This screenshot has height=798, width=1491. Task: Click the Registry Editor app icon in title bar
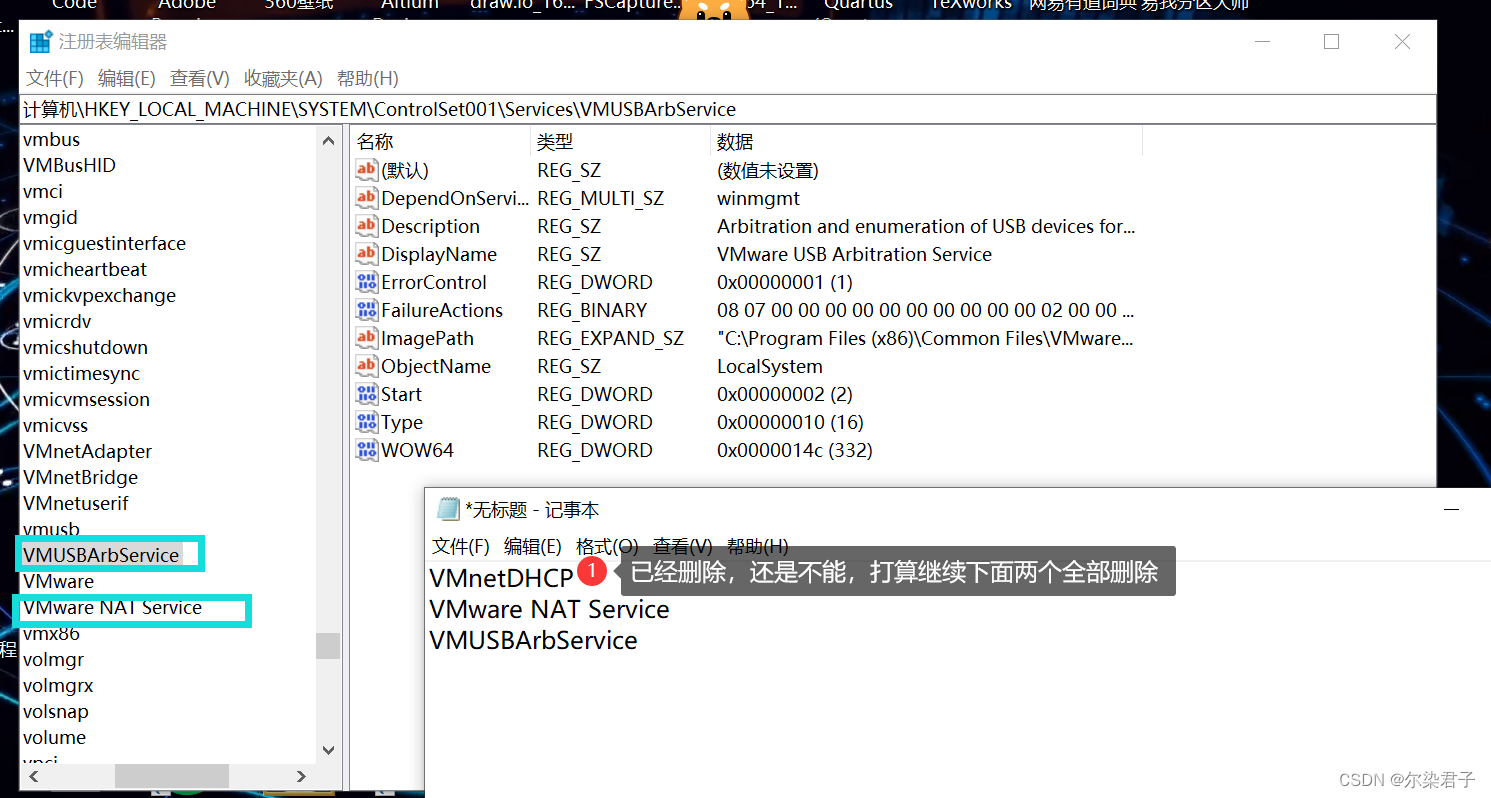click(x=41, y=42)
